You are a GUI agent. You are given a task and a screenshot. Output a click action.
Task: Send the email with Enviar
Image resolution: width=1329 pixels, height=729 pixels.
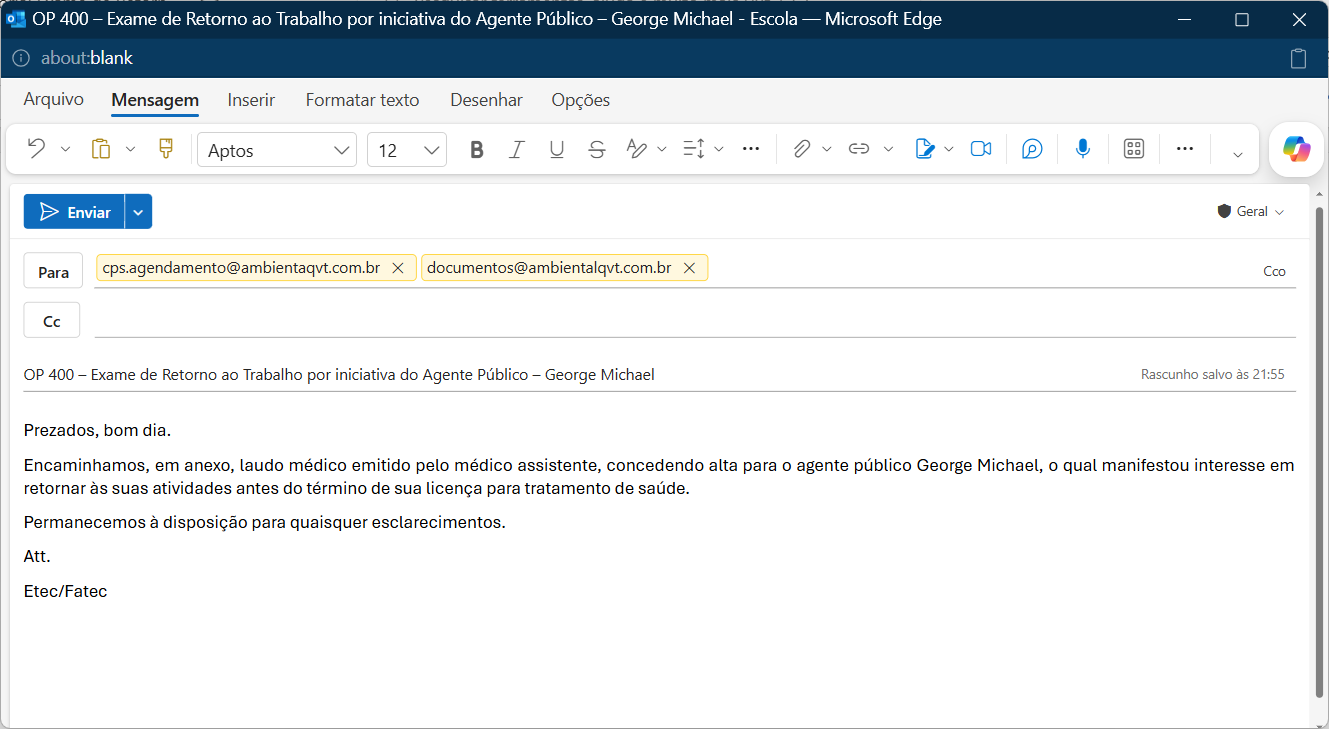[74, 212]
